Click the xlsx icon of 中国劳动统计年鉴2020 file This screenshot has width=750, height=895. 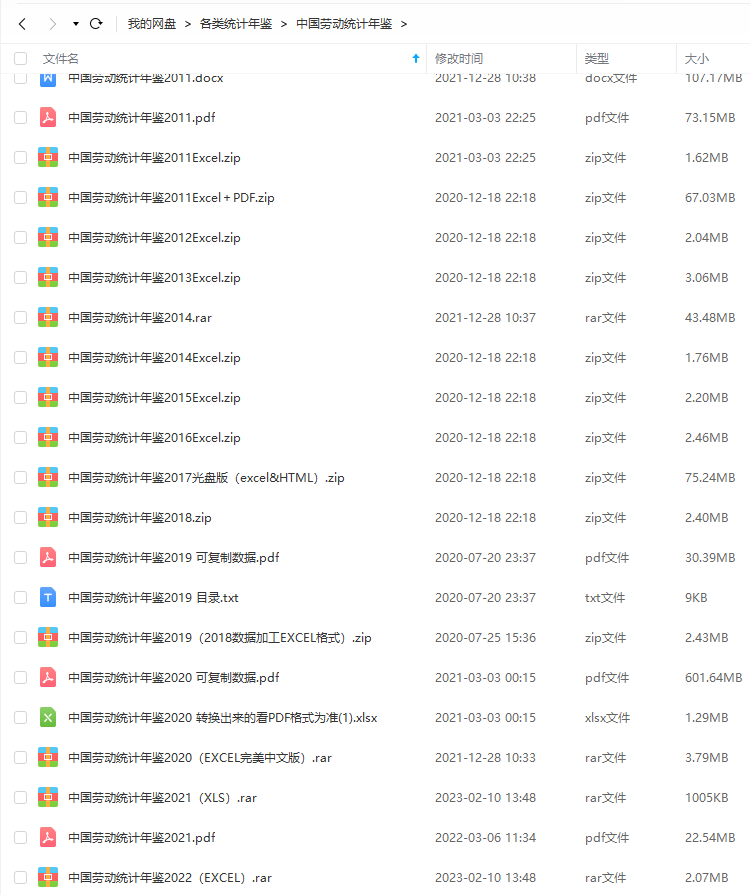(x=48, y=717)
